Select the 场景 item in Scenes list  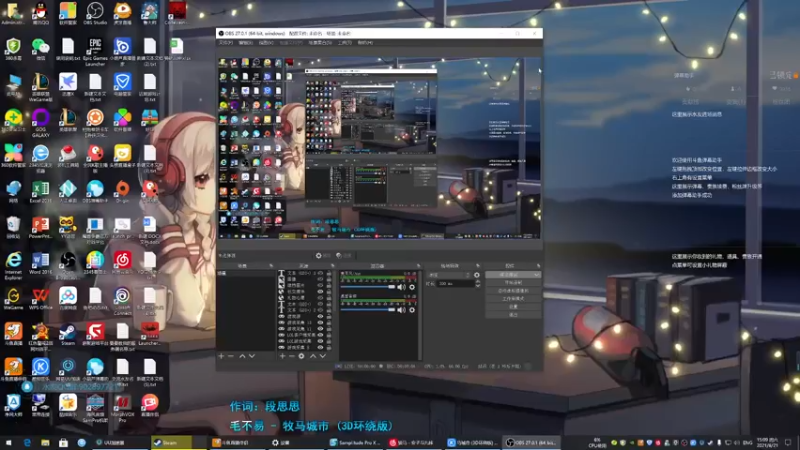[x=246, y=273]
